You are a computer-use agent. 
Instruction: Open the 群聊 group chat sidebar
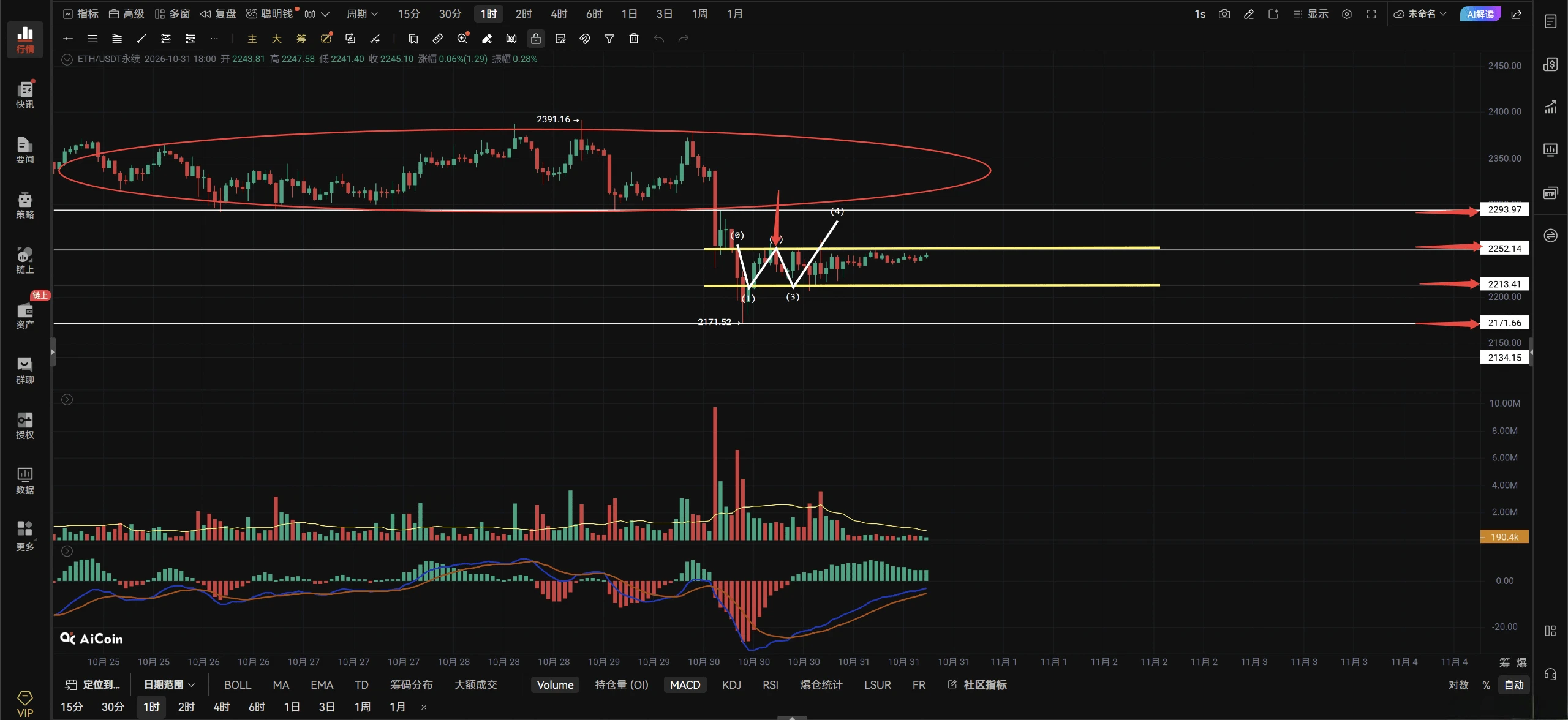(25, 370)
